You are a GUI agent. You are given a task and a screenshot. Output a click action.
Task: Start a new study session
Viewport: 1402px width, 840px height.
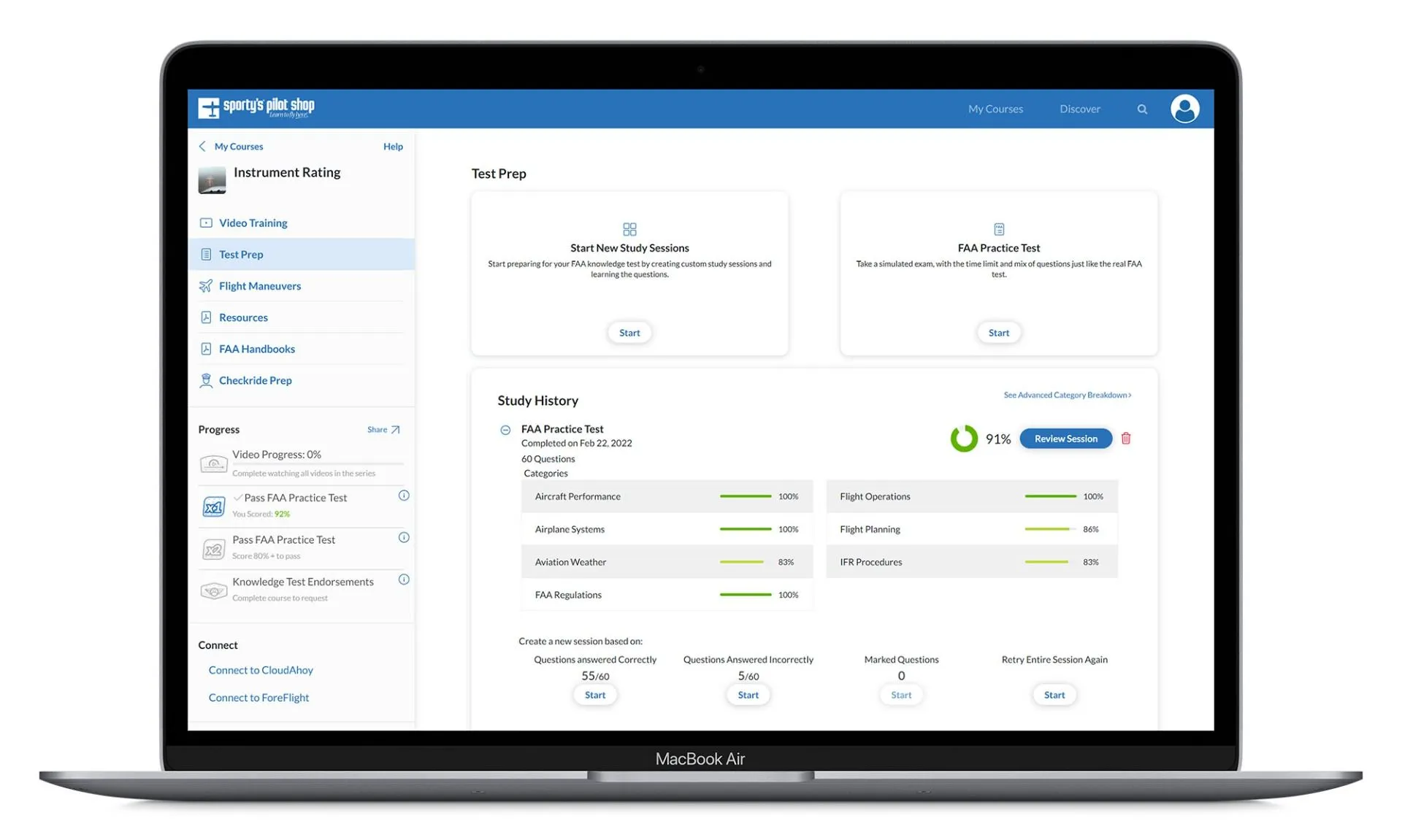[x=629, y=333]
